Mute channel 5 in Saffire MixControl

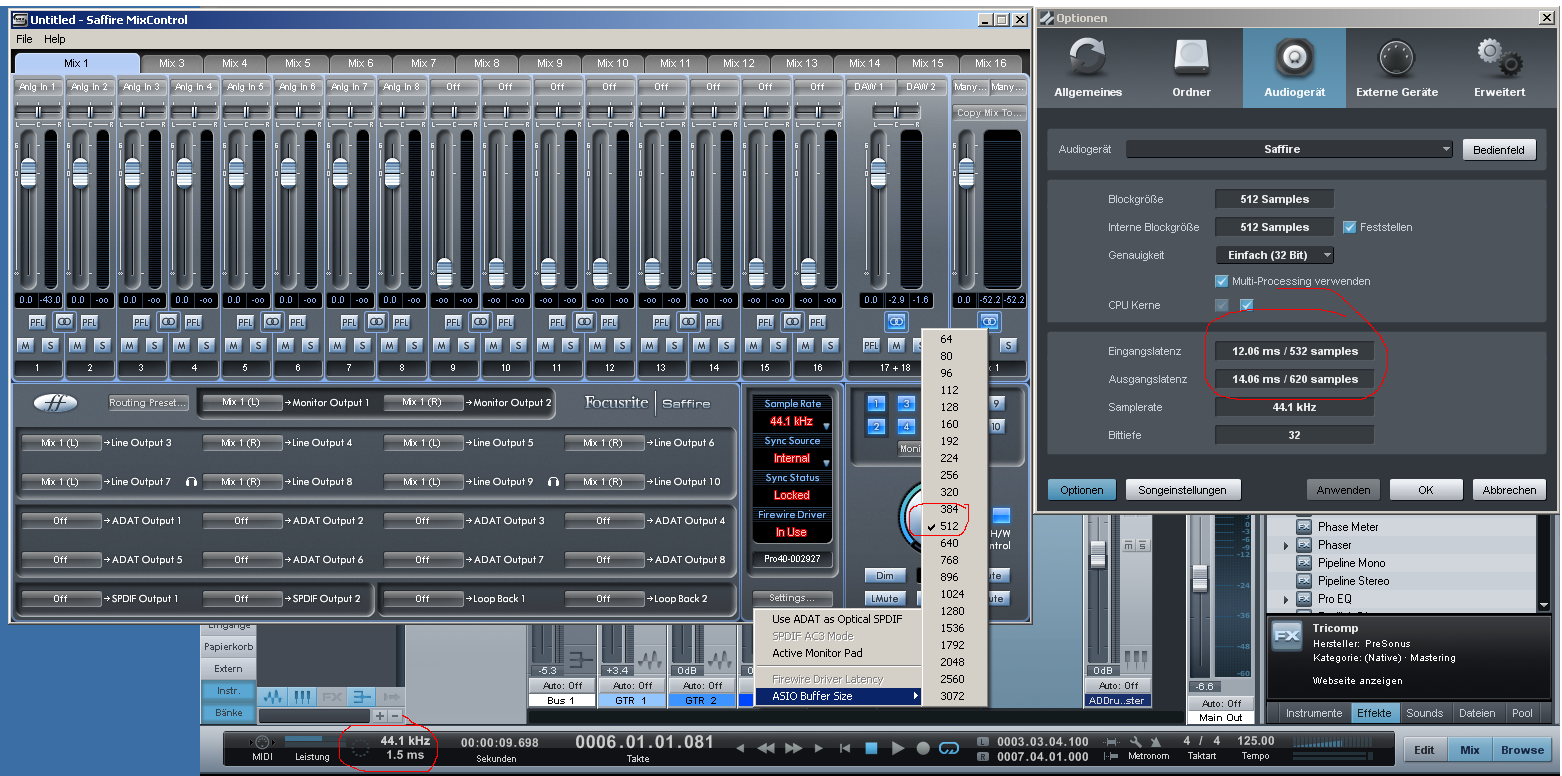point(232,345)
